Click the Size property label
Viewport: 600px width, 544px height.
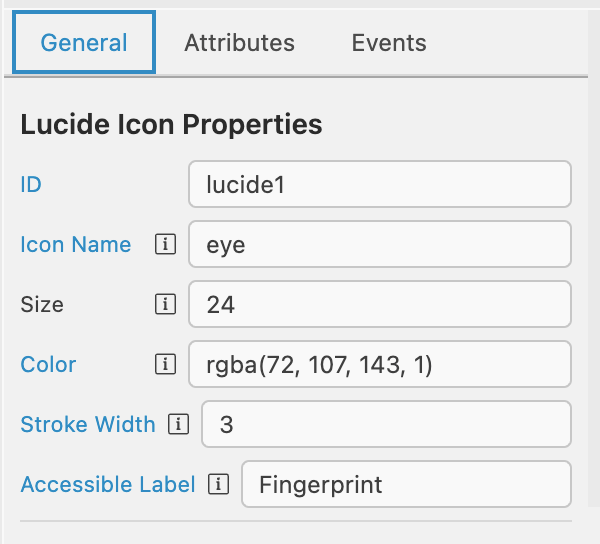point(42,305)
